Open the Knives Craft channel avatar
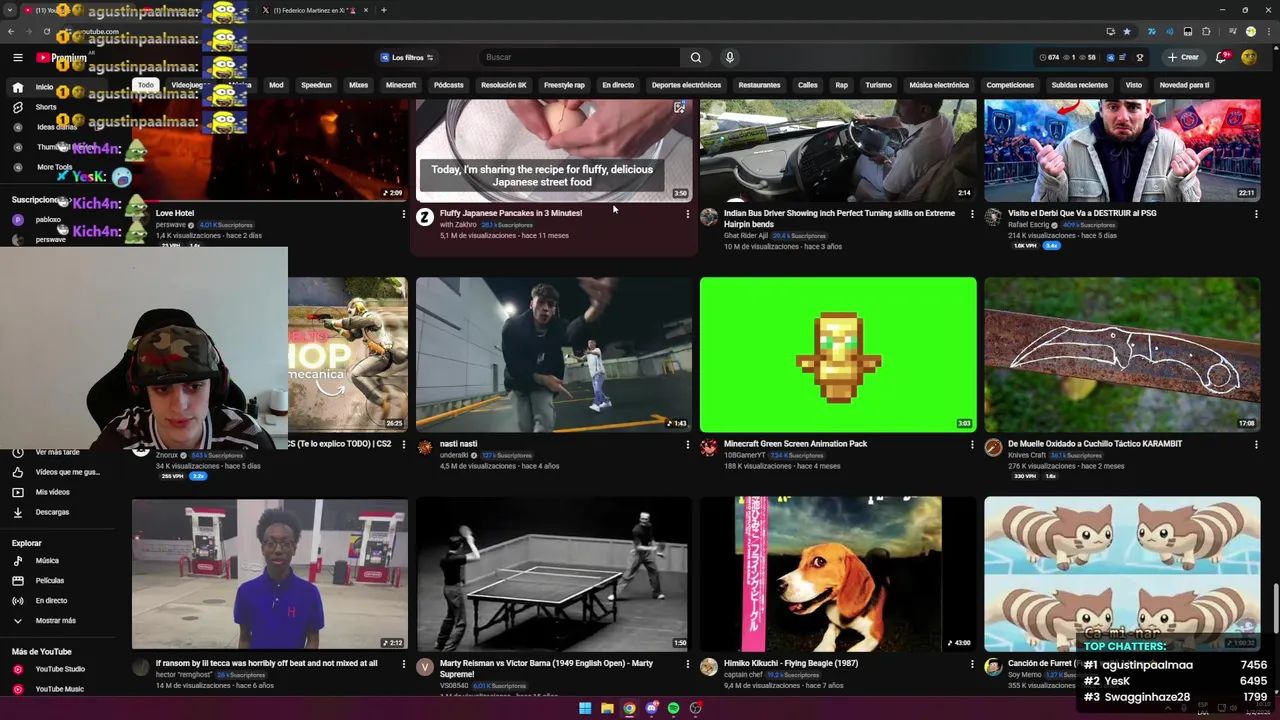1280x720 pixels. click(x=993, y=448)
